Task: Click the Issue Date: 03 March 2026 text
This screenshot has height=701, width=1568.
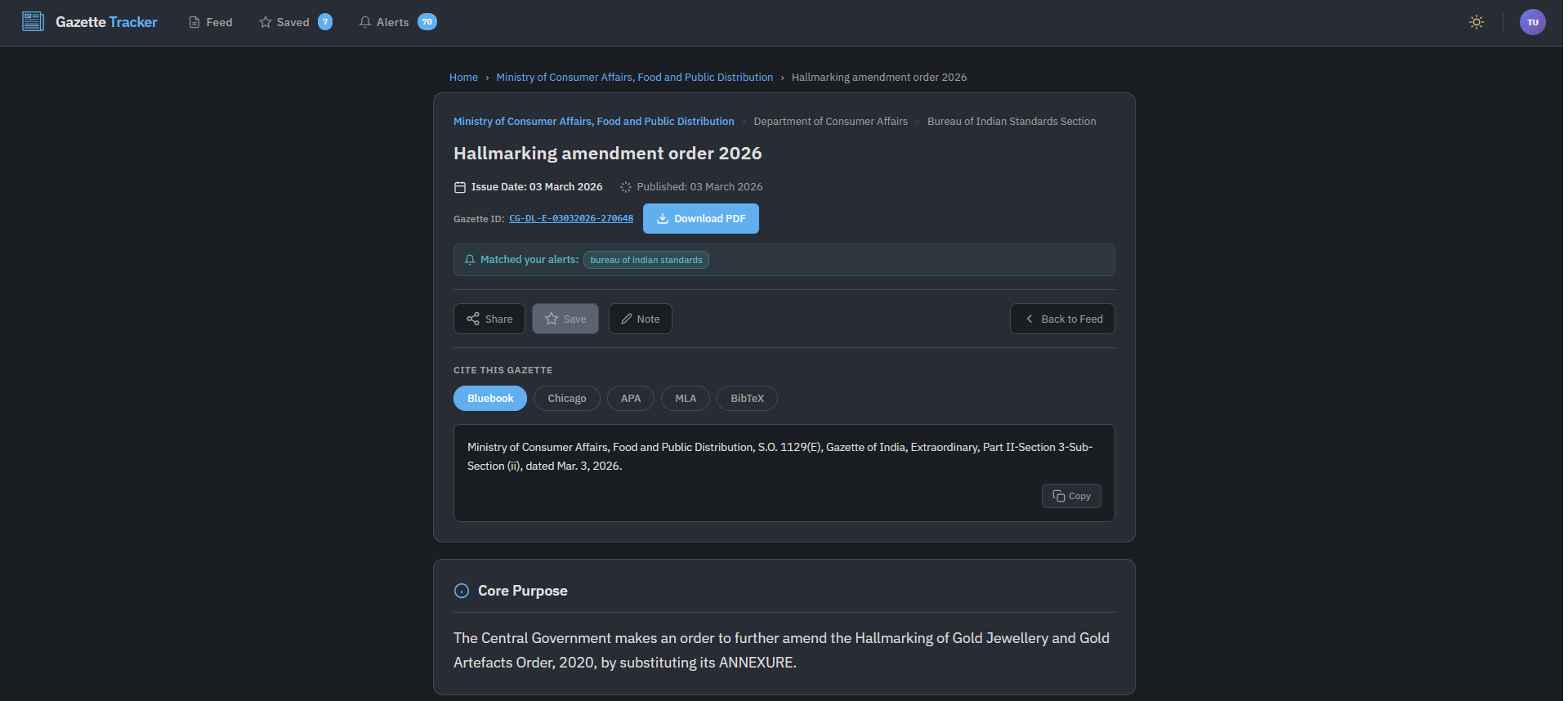Action: [537, 187]
